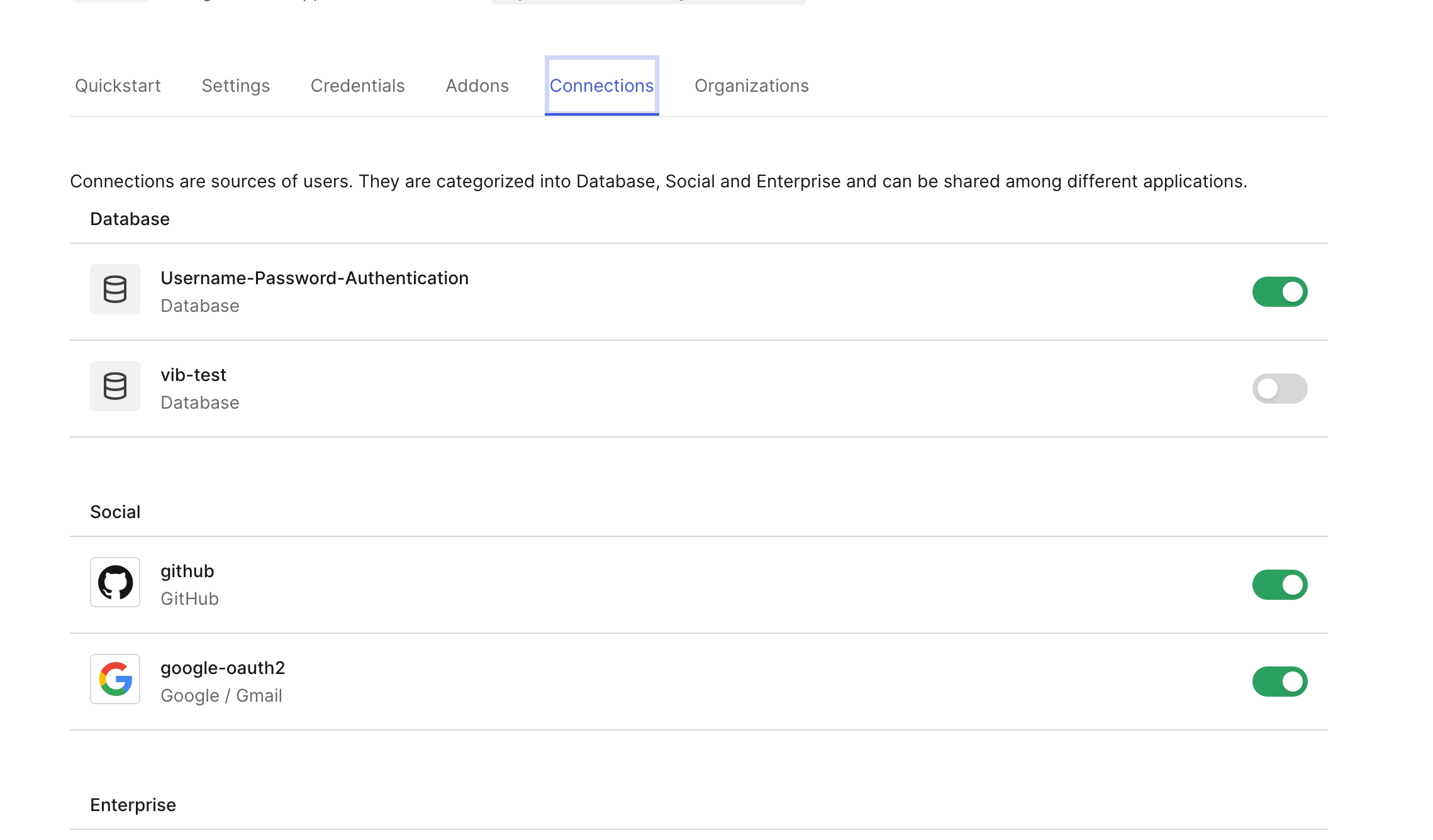1433x840 pixels.
Task: Open the Organizations tab
Action: click(x=751, y=86)
